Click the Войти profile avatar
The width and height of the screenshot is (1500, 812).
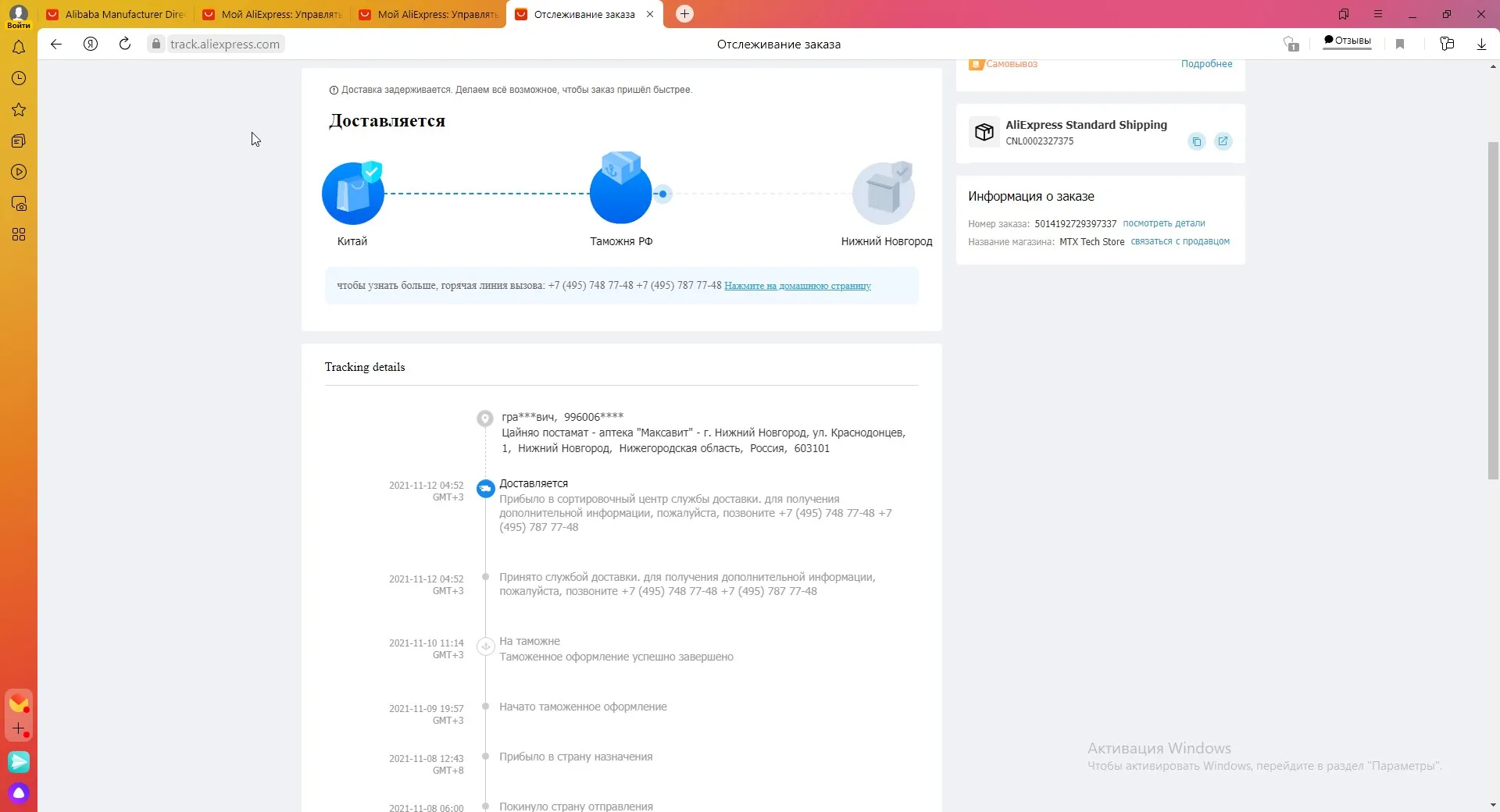click(x=19, y=16)
